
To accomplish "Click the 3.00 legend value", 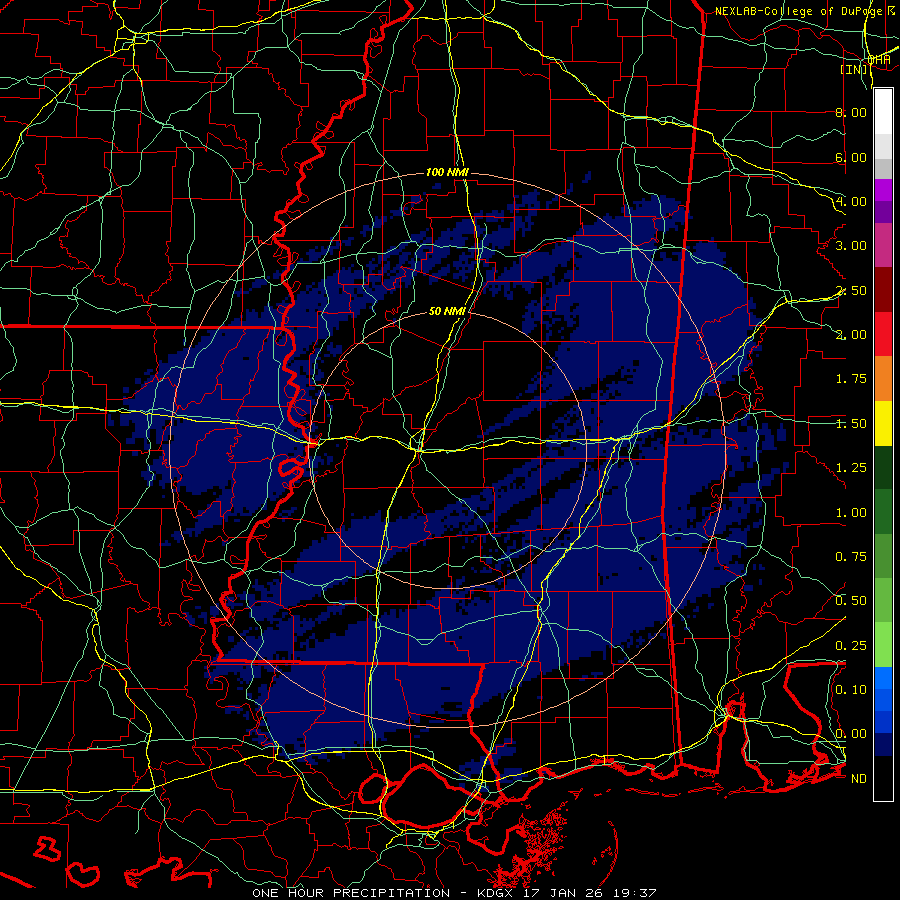I will [851, 246].
